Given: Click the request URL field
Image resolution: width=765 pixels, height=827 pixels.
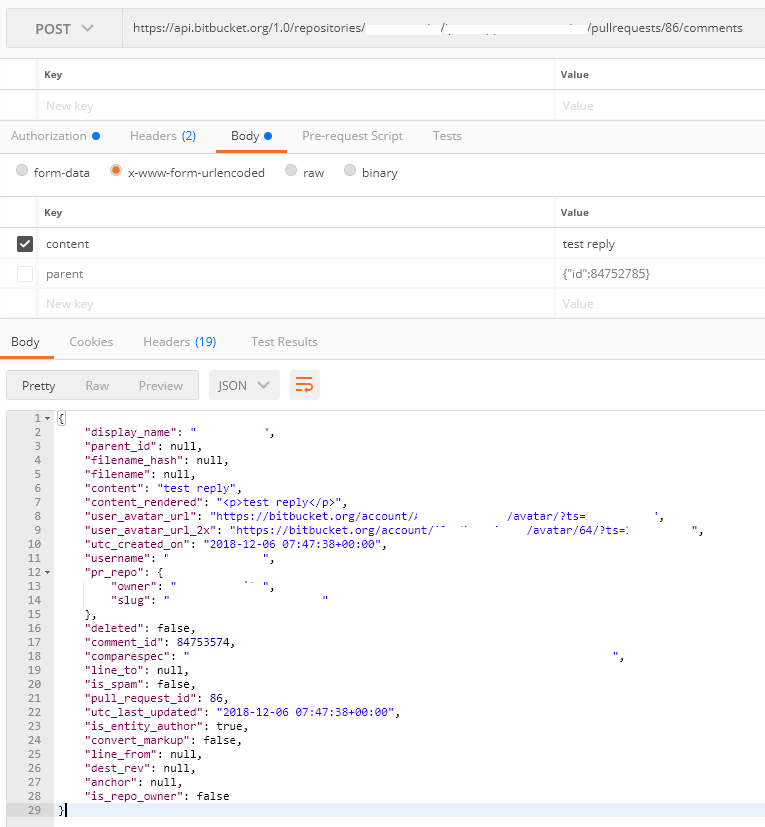Looking at the screenshot, I should [443, 28].
